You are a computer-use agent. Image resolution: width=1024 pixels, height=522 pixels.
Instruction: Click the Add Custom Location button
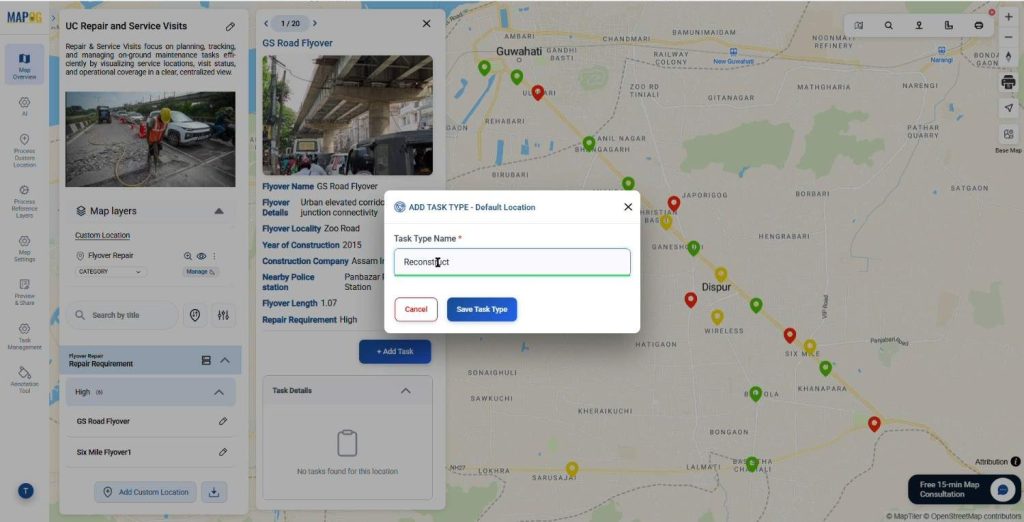point(146,492)
